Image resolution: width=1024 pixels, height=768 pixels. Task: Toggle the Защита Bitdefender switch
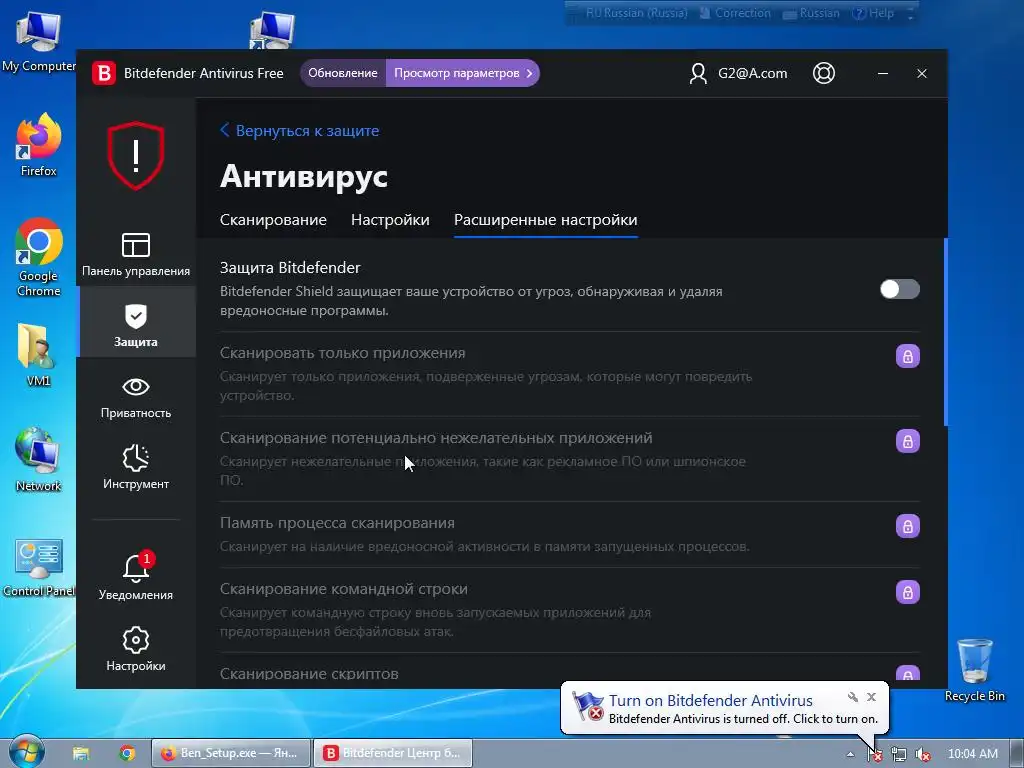click(x=899, y=289)
